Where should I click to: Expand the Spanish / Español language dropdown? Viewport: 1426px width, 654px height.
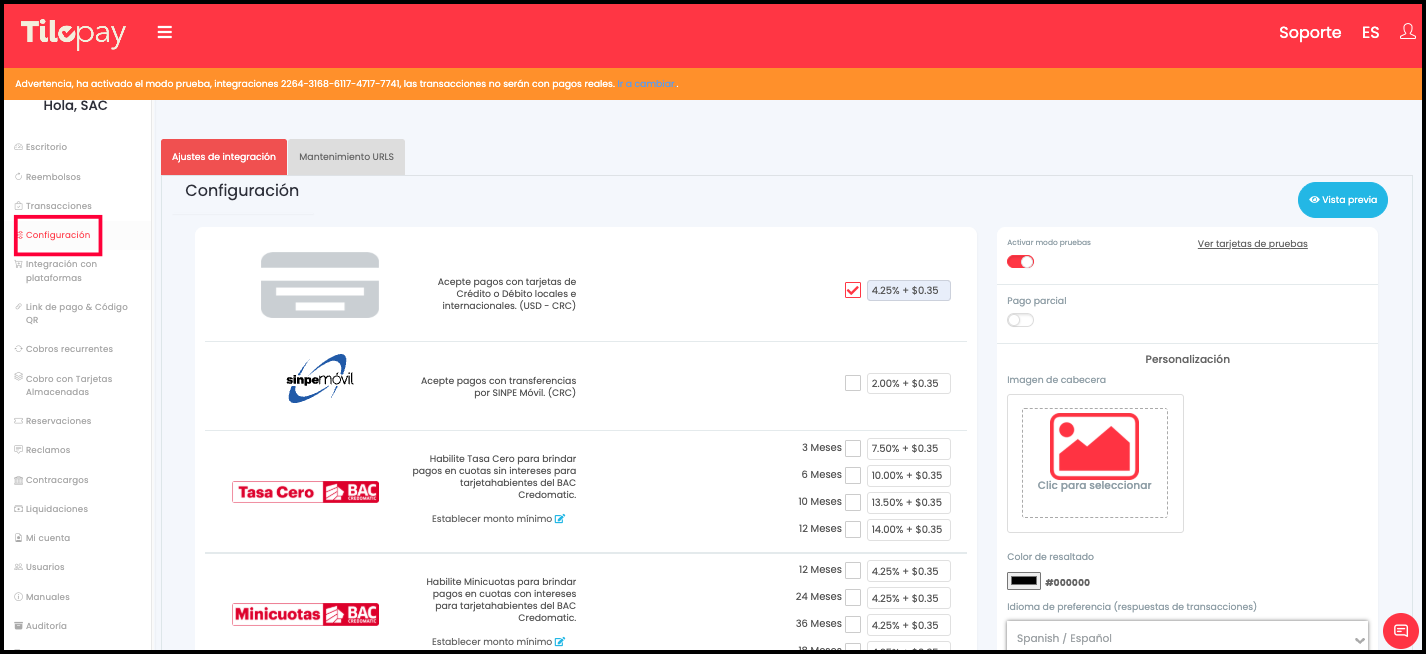pos(1187,638)
